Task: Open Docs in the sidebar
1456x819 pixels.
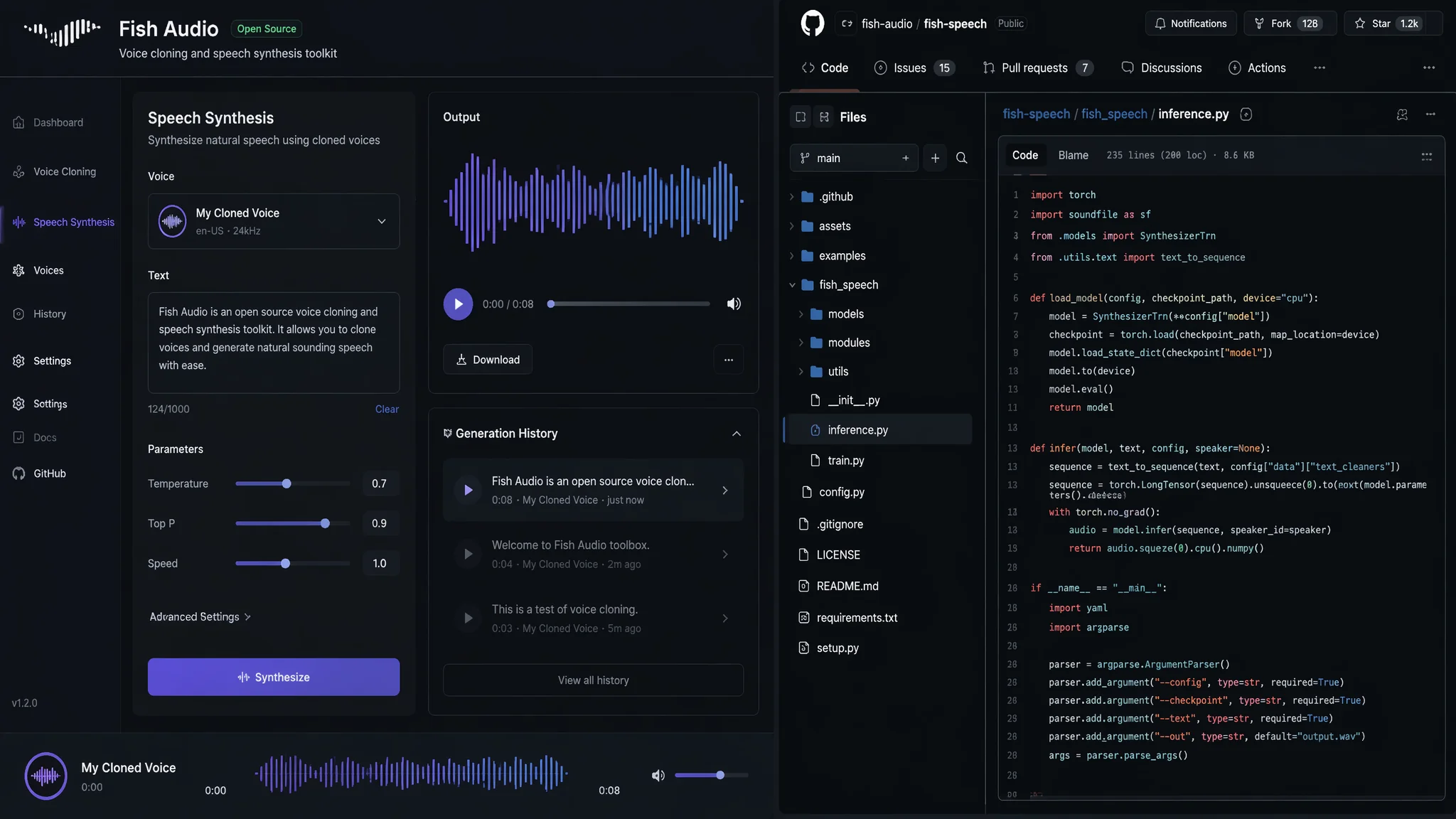Action: click(x=35, y=437)
